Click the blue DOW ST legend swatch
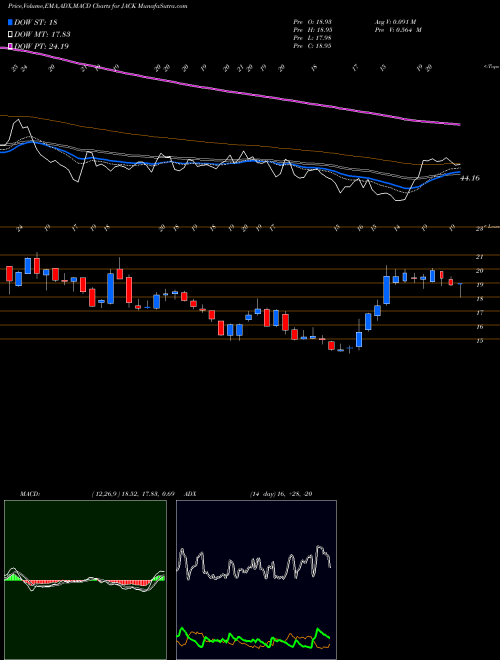The height and width of the screenshot is (660, 500). 10,22
